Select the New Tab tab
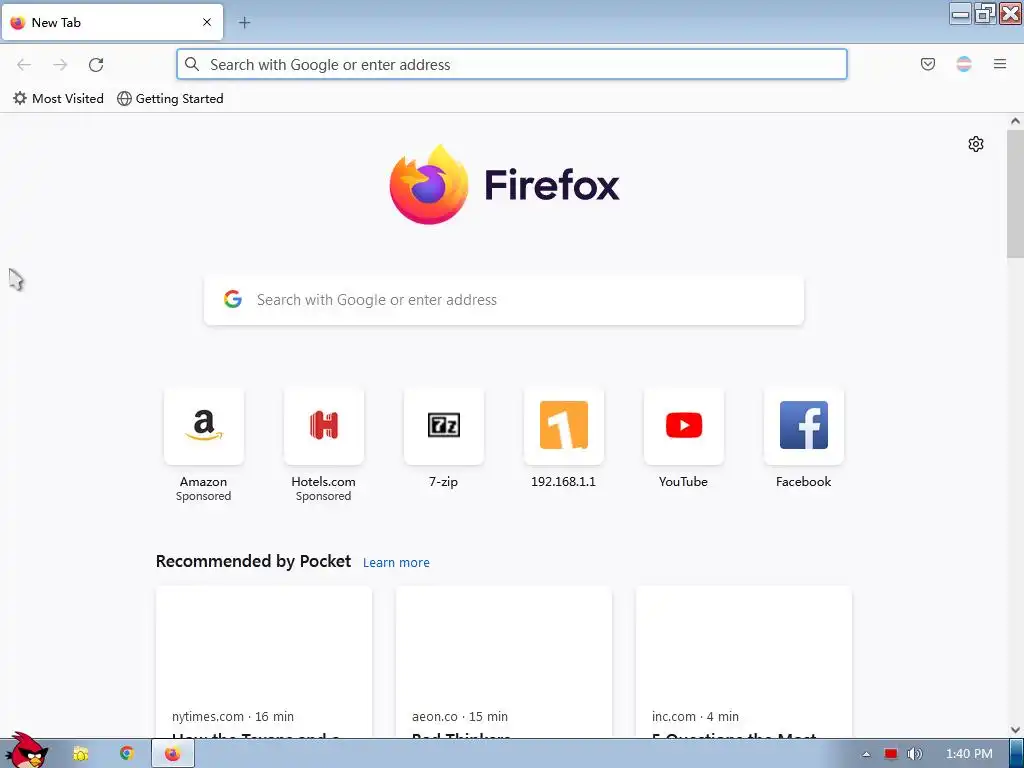The image size is (1024, 768). [x=112, y=23]
